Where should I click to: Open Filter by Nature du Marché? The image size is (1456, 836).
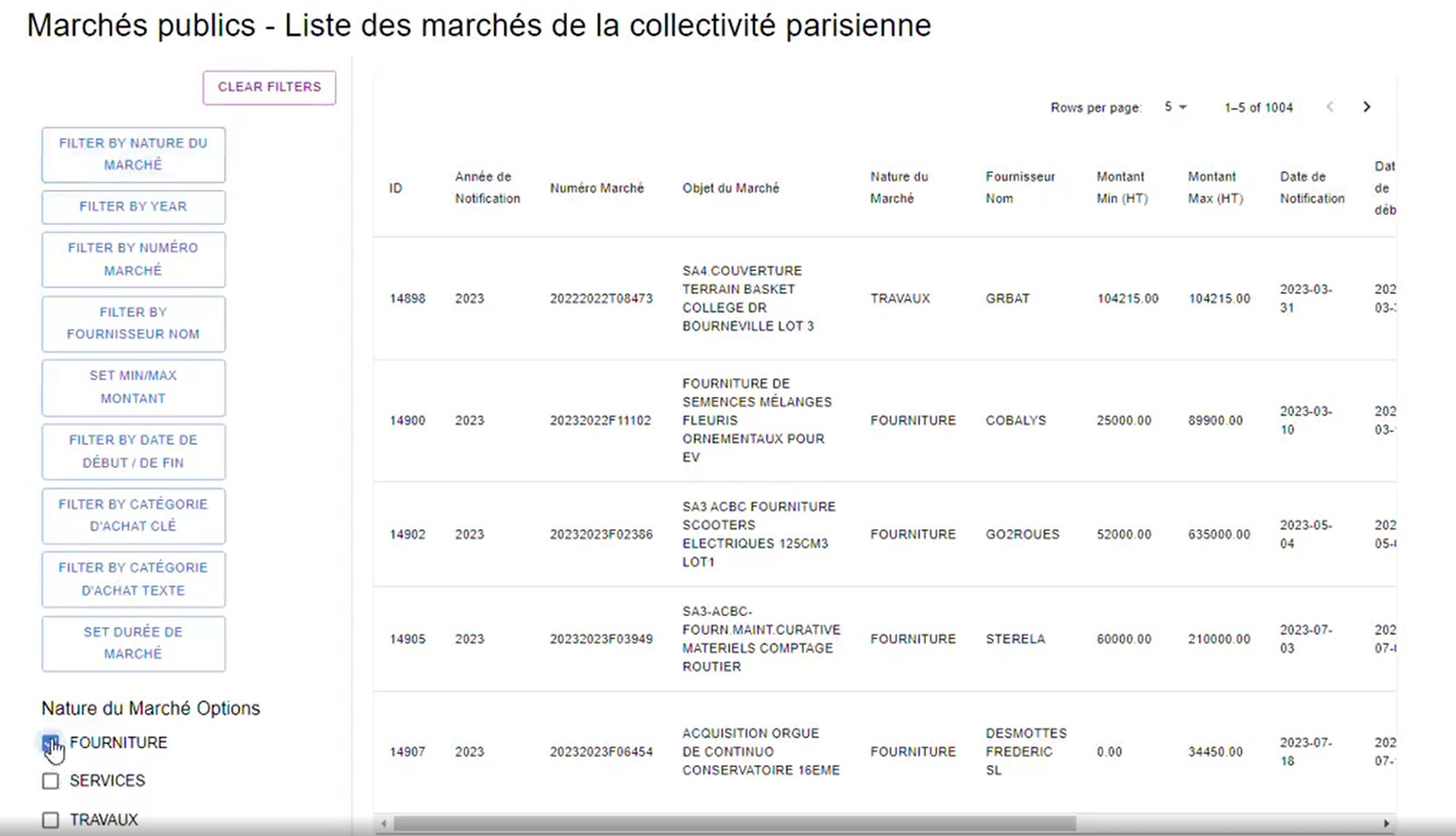pyautogui.click(x=134, y=154)
